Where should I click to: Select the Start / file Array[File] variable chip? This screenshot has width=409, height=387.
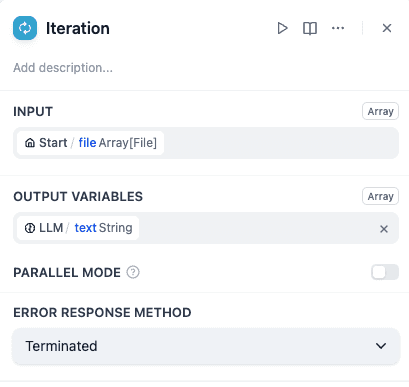90,143
